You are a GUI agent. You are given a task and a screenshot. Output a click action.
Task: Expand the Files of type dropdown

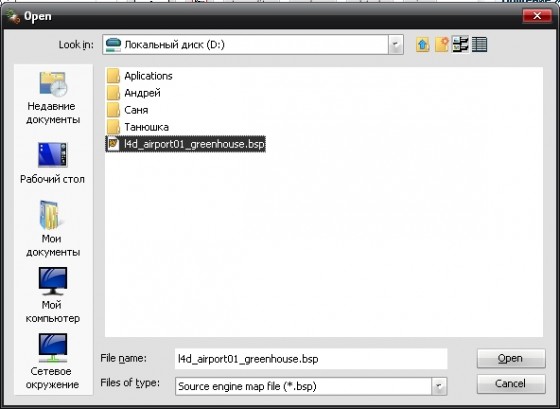coord(439,386)
